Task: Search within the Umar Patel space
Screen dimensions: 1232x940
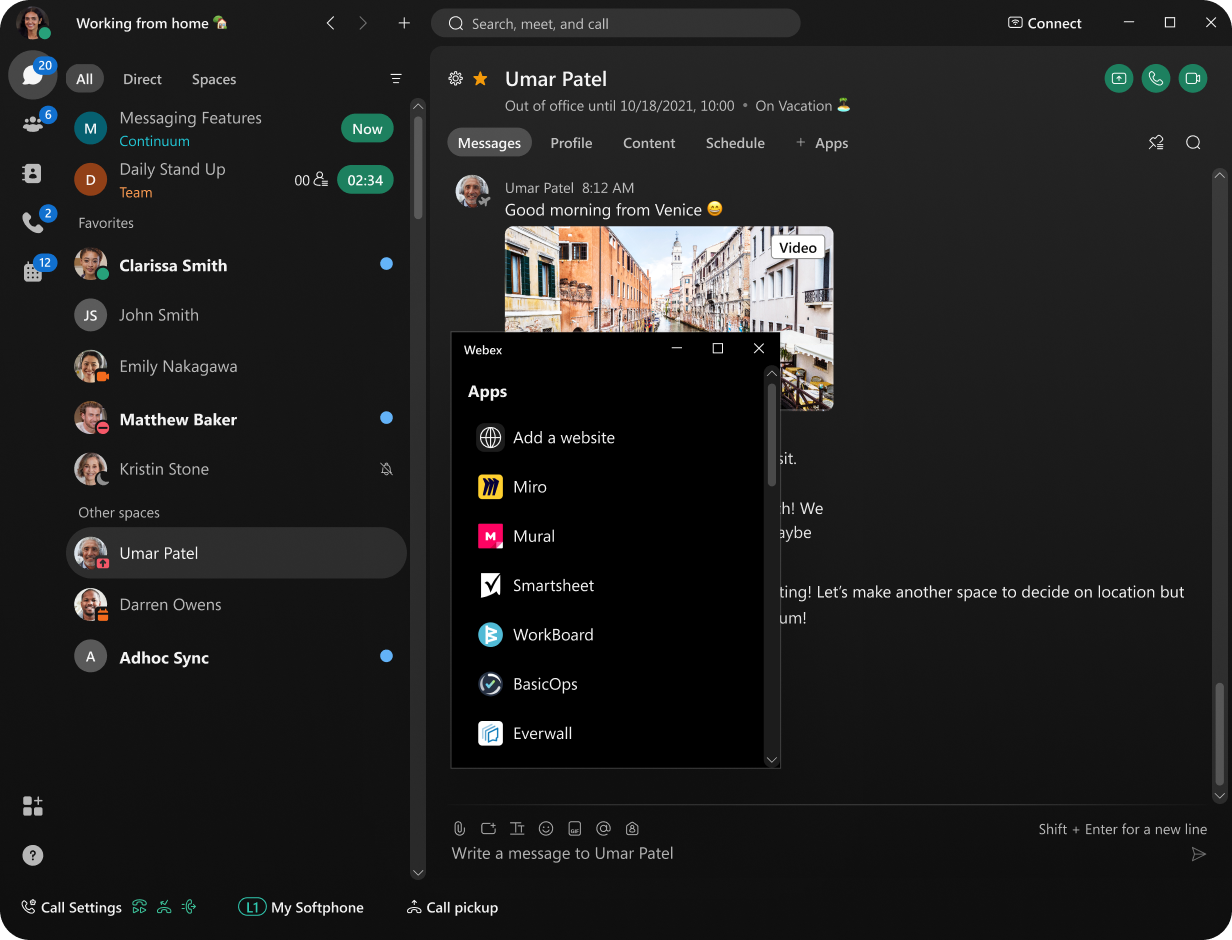Action: click(1193, 143)
